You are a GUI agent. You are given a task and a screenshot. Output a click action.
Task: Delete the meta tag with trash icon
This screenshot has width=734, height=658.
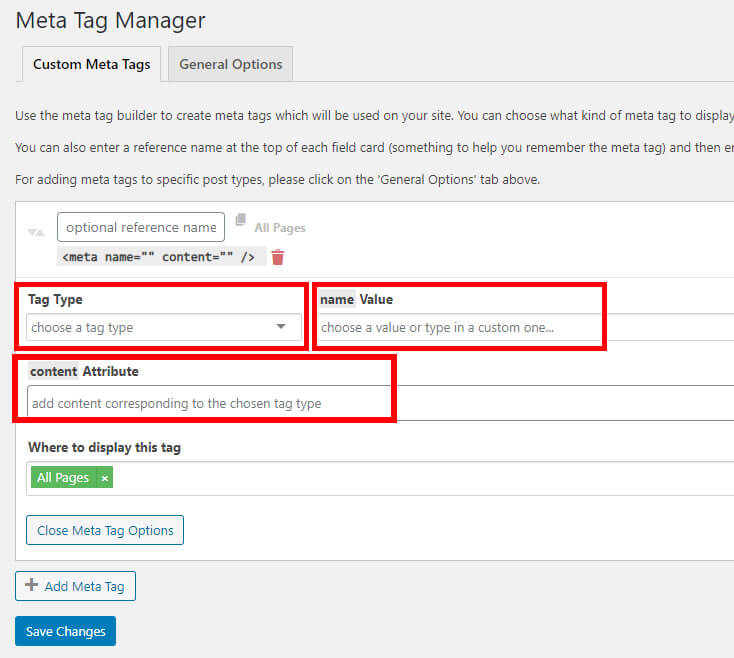pos(278,257)
